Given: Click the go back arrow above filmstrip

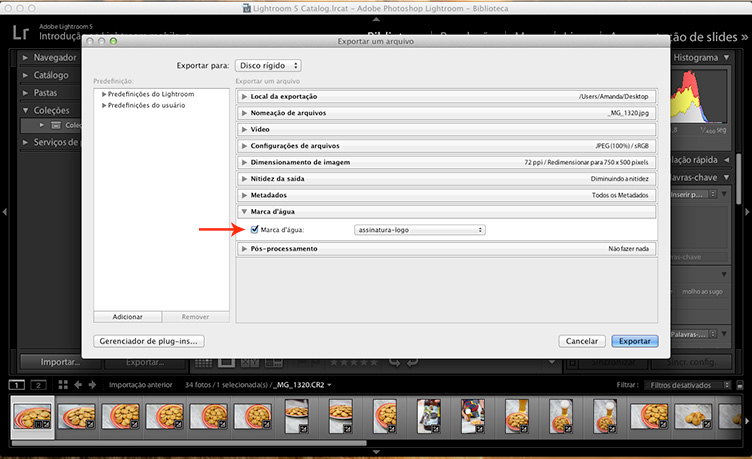Looking at the screenshot, I should 79,385.
